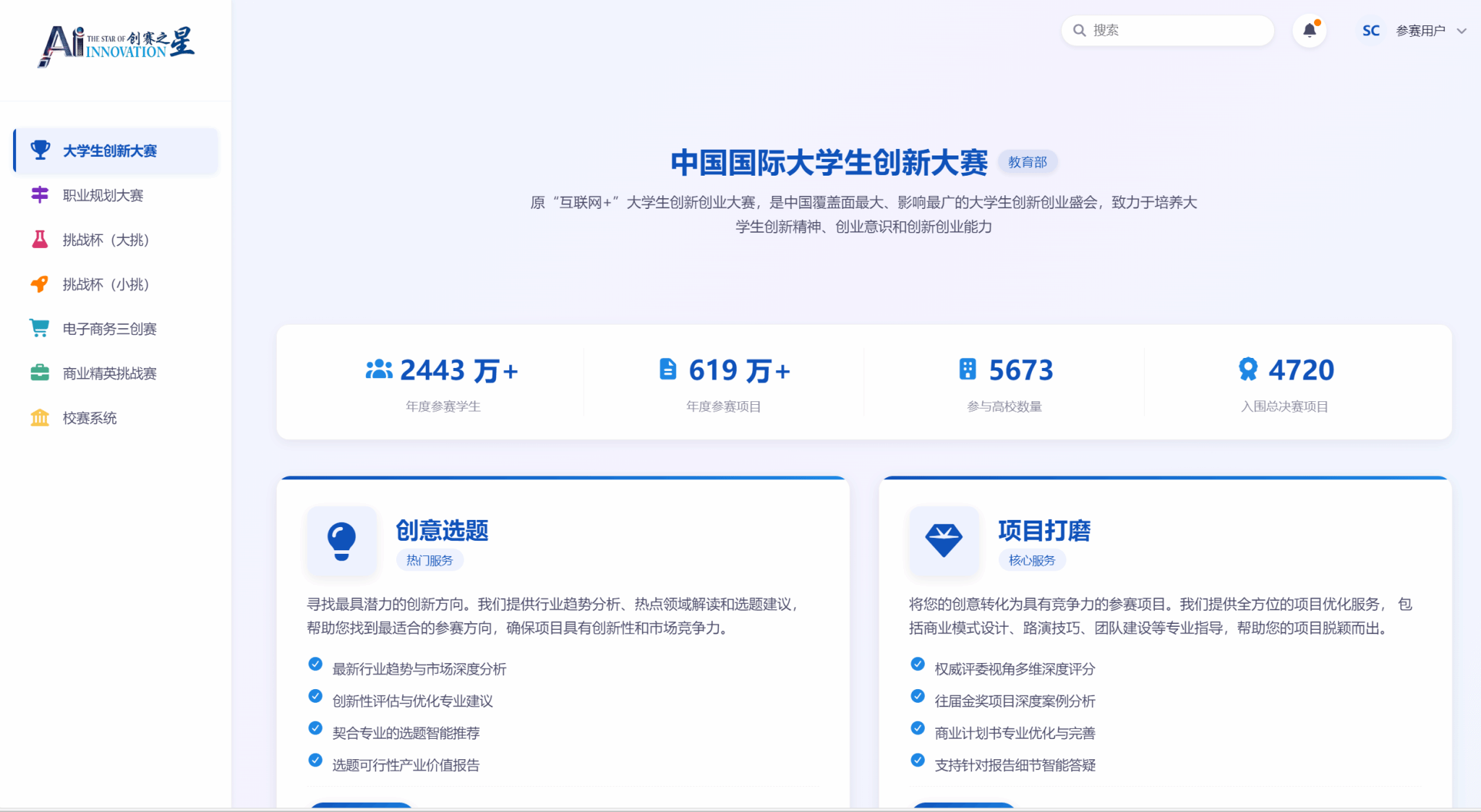Viewport: 1481px width, 812px height.
Task: Click the trophy icon for 大学生创新大赛
Action: point(40,150)
